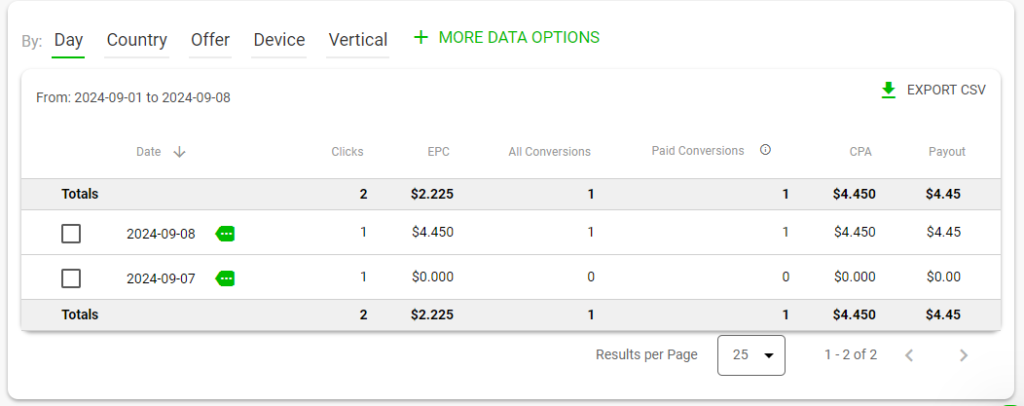Go to previous results page arrow

pos(909,355)
